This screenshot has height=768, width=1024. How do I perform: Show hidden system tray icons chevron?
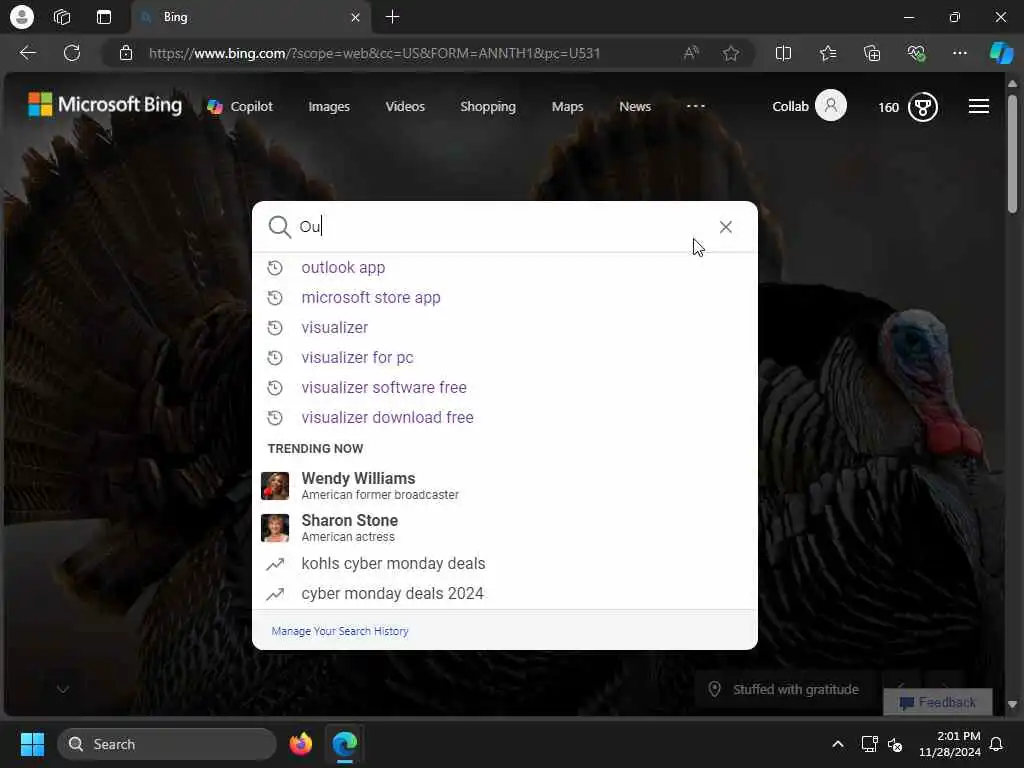838,744
